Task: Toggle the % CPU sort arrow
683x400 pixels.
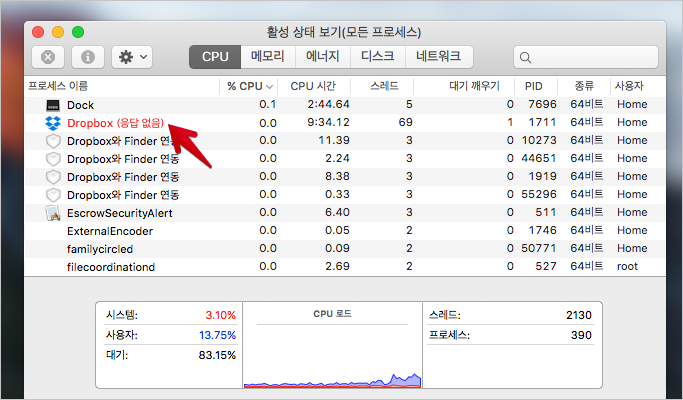Action: 270,86
